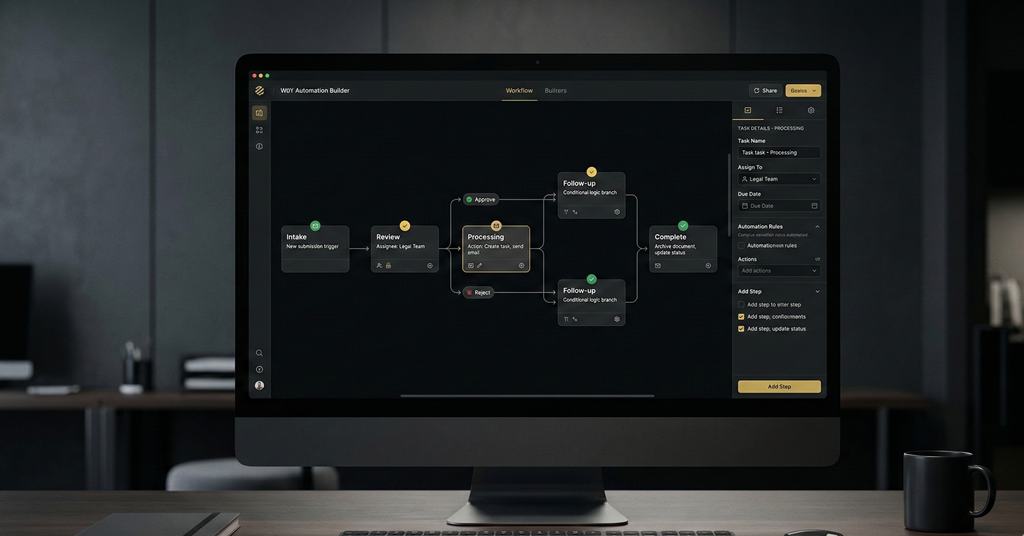
Task: Focus the Task Name input field
Action: click(x=779, y=152)
